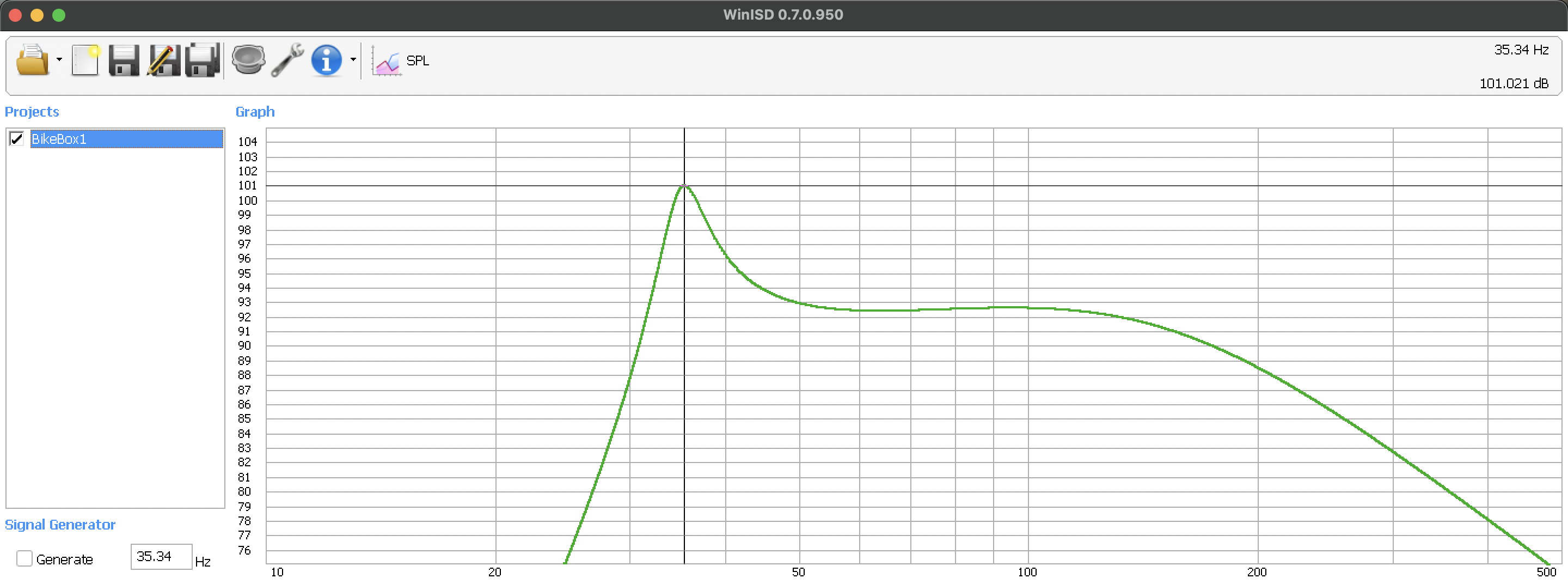The width and height of the screenshot is (1568, 584).
Task: Toggle the BikeBox1 checkbox off then back
Action: click(x=16, y=139)
